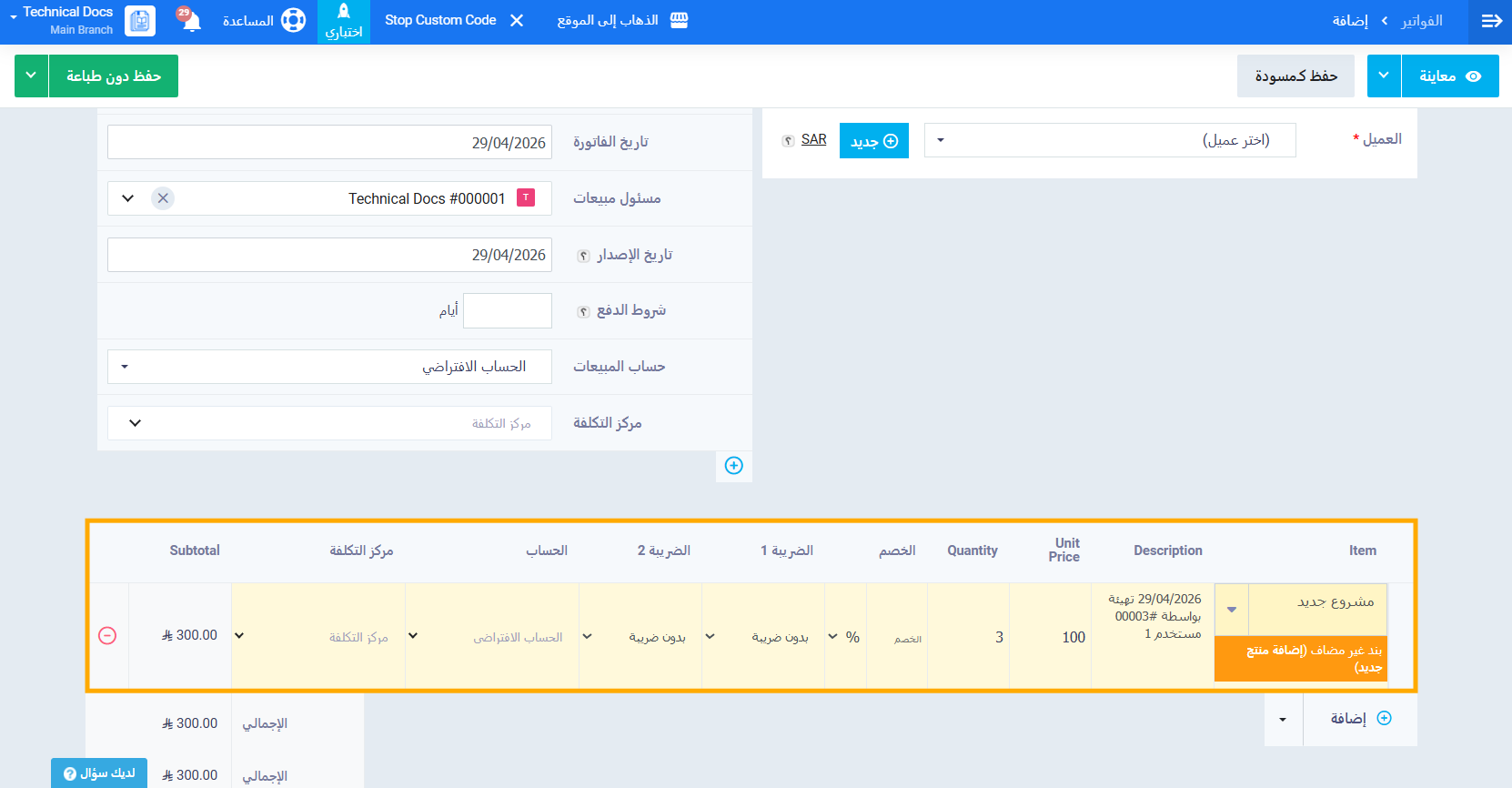Click the notifications bell icon

(191, 21)
